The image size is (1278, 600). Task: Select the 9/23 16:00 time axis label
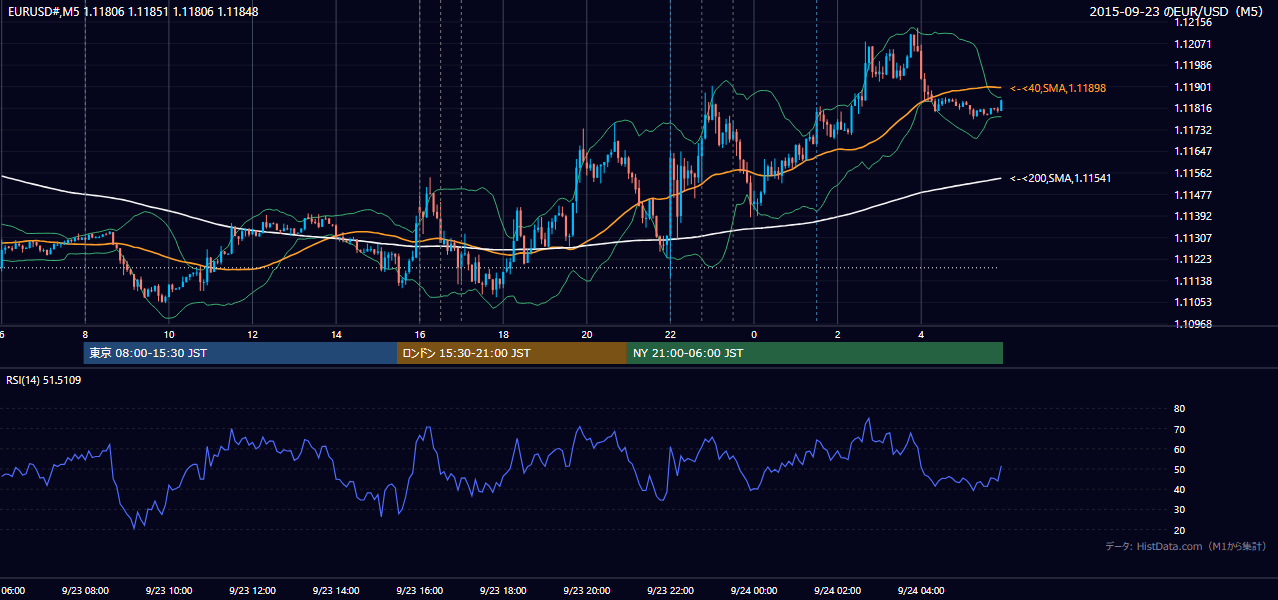(419, 590)
